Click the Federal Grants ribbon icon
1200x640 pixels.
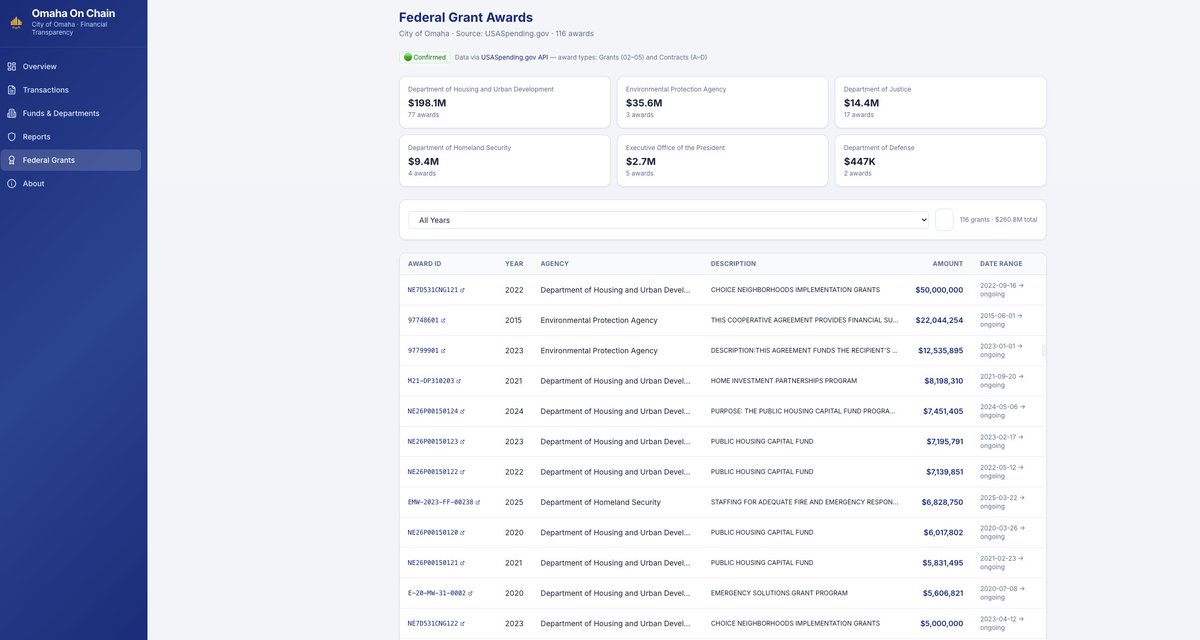12,160
